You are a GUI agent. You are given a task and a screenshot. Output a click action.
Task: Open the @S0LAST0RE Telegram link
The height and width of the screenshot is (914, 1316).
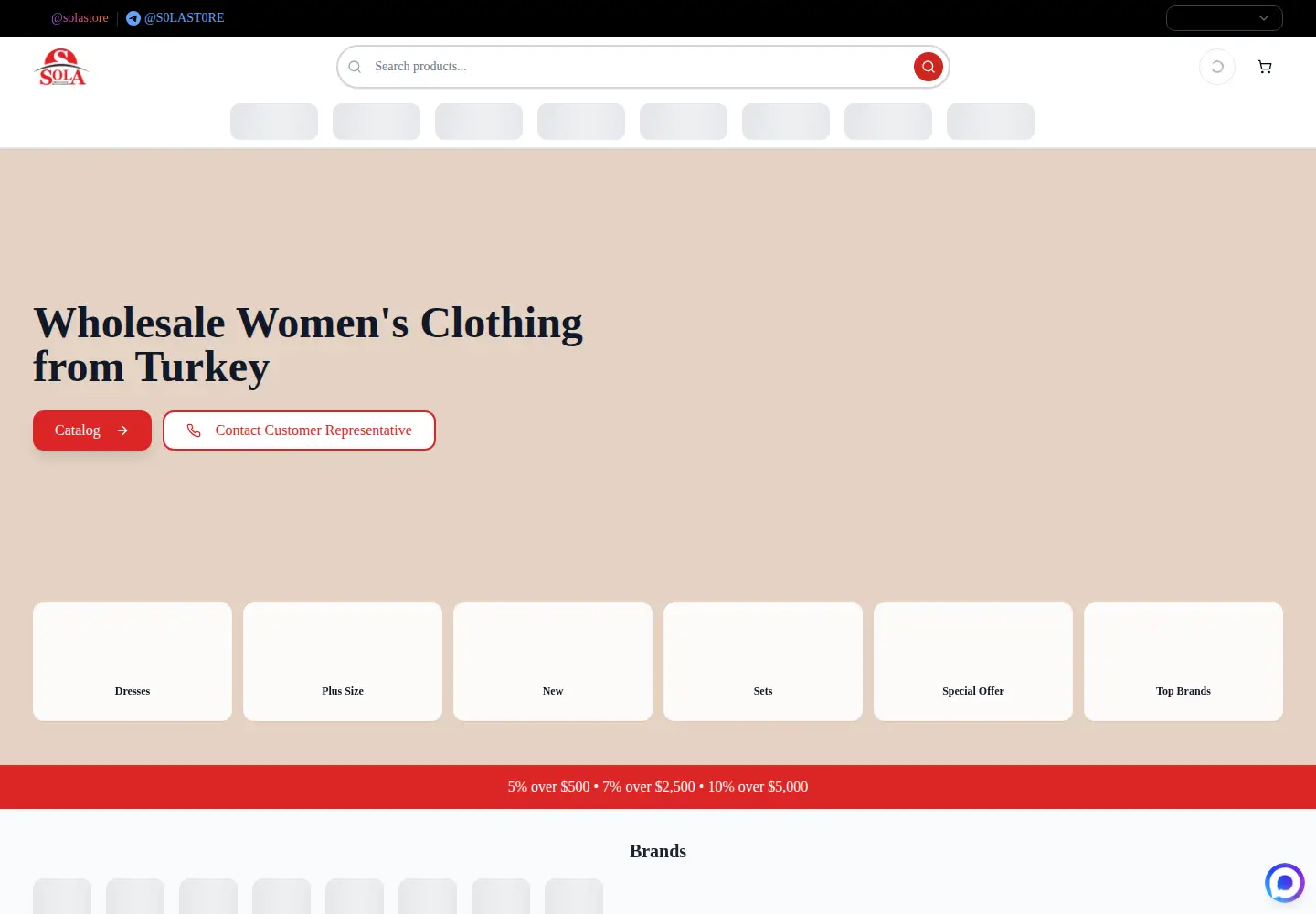click(175, 18)
